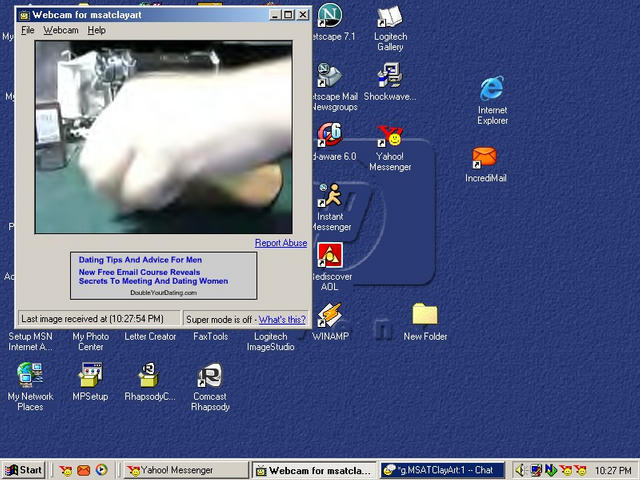Click "Super mode is off" status text
This screenshot has height=480, width=640.
[x=219, y=320]
